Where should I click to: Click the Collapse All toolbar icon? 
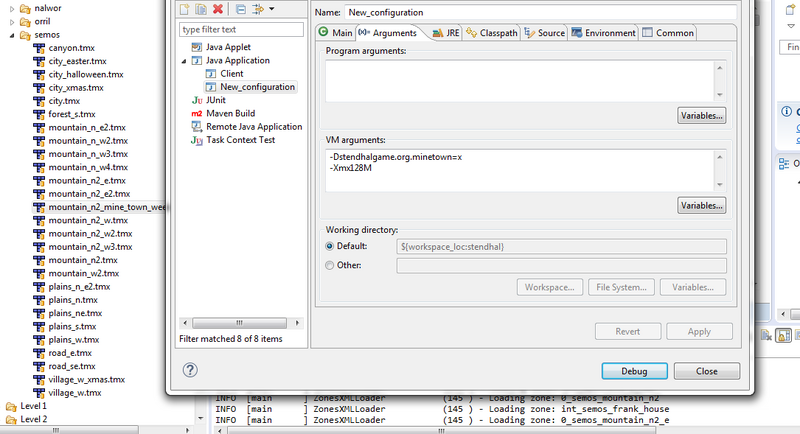coord(241,9)
